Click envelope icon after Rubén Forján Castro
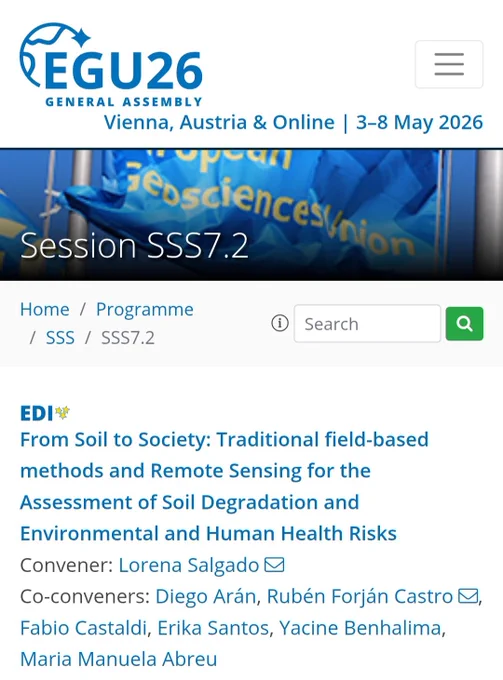 [468, 596]
